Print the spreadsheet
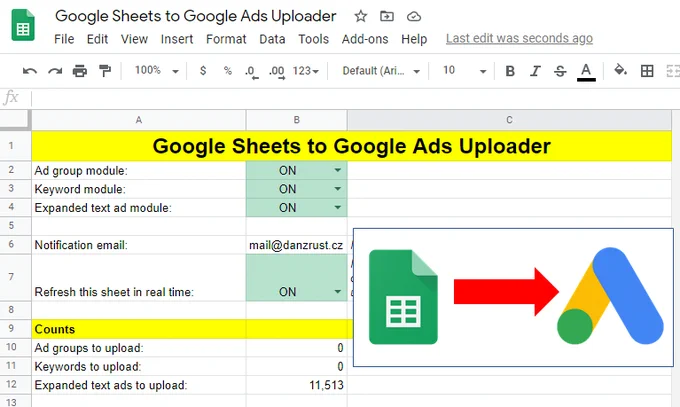The image size is (680, 407). 80,71
